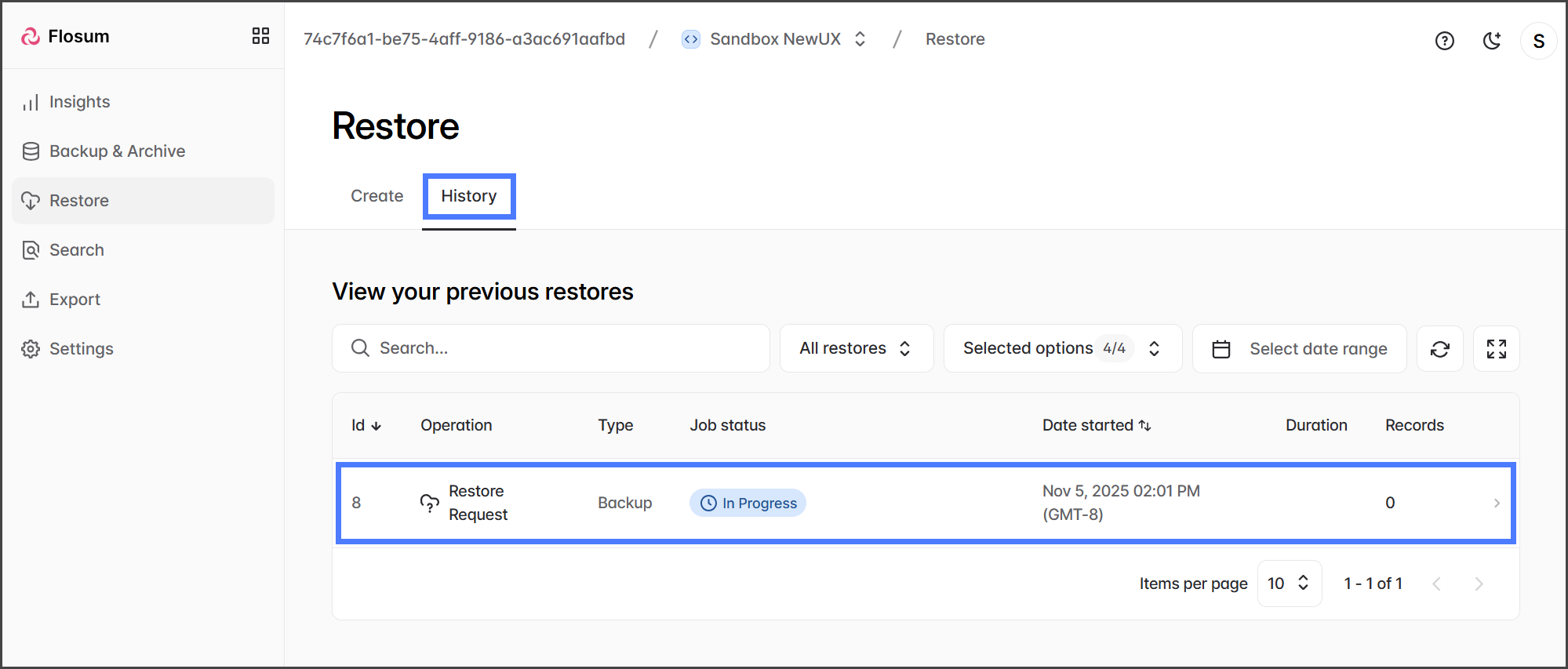1568x669 pixels.
Task: Open Backup & Archive section
Action: 117,151
